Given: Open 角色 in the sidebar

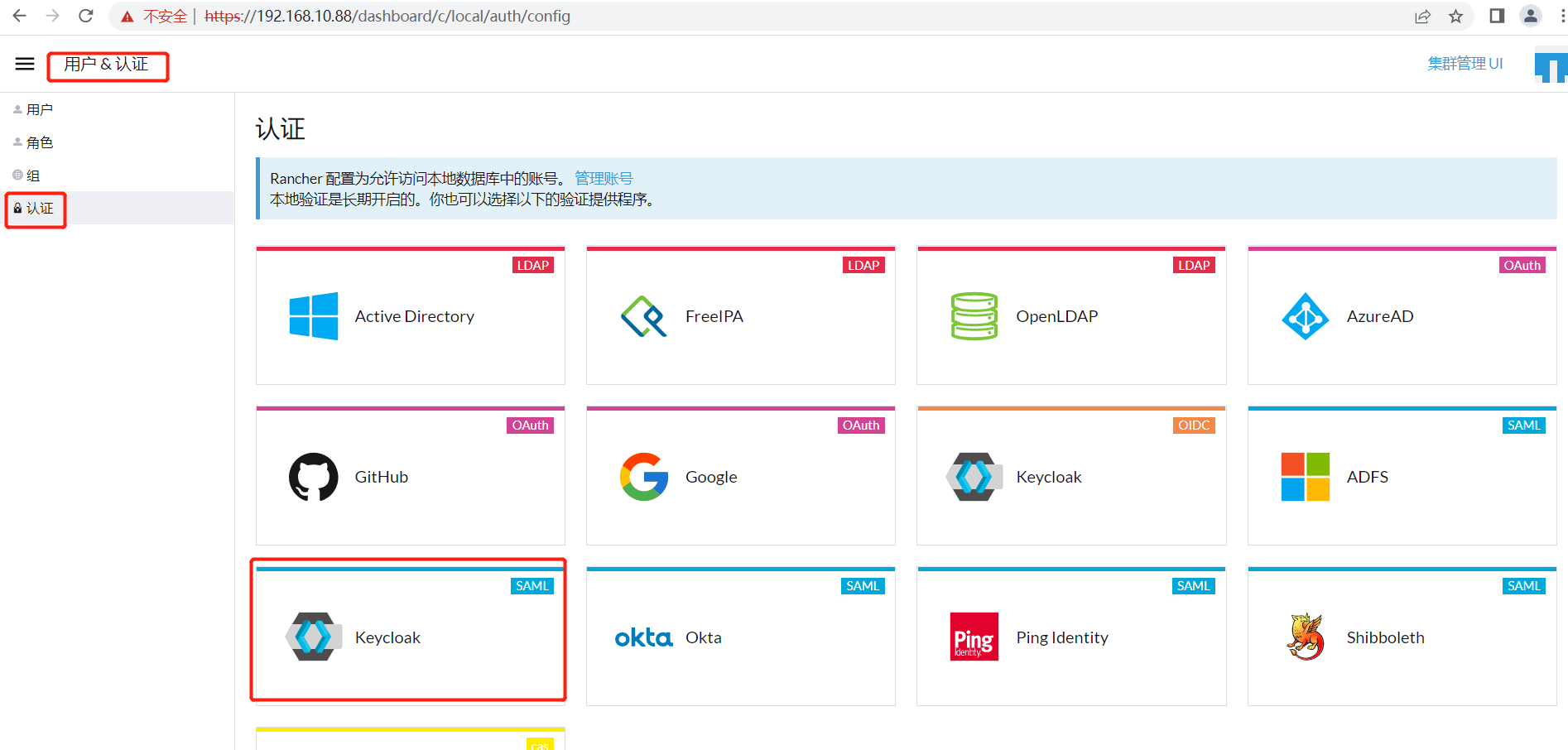Looking at the screenshot, I should click(117, 142).
